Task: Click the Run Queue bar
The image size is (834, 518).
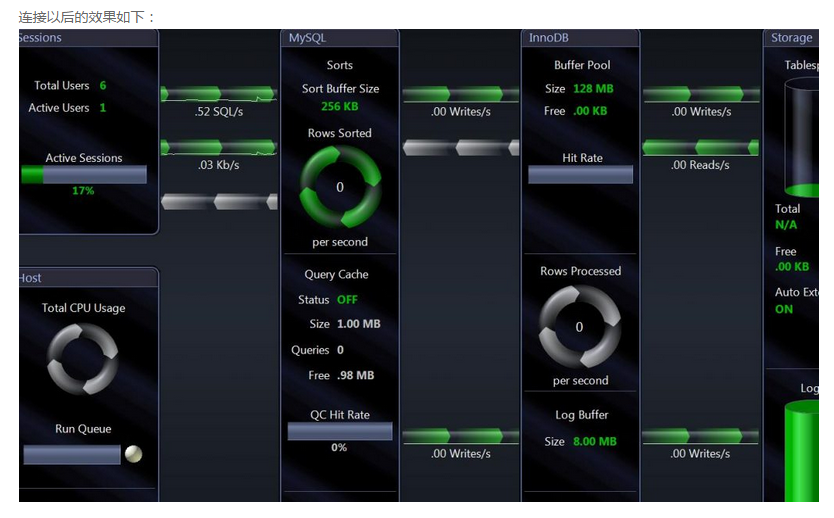Action: 72,455
